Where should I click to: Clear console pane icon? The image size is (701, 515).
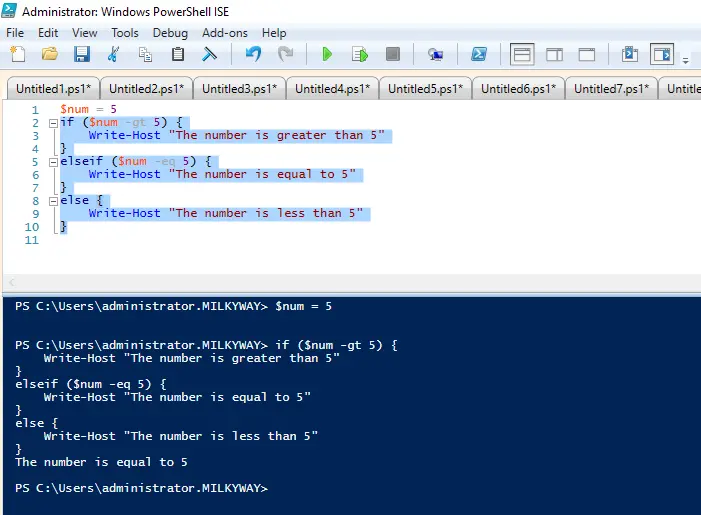tap(209, 55)
